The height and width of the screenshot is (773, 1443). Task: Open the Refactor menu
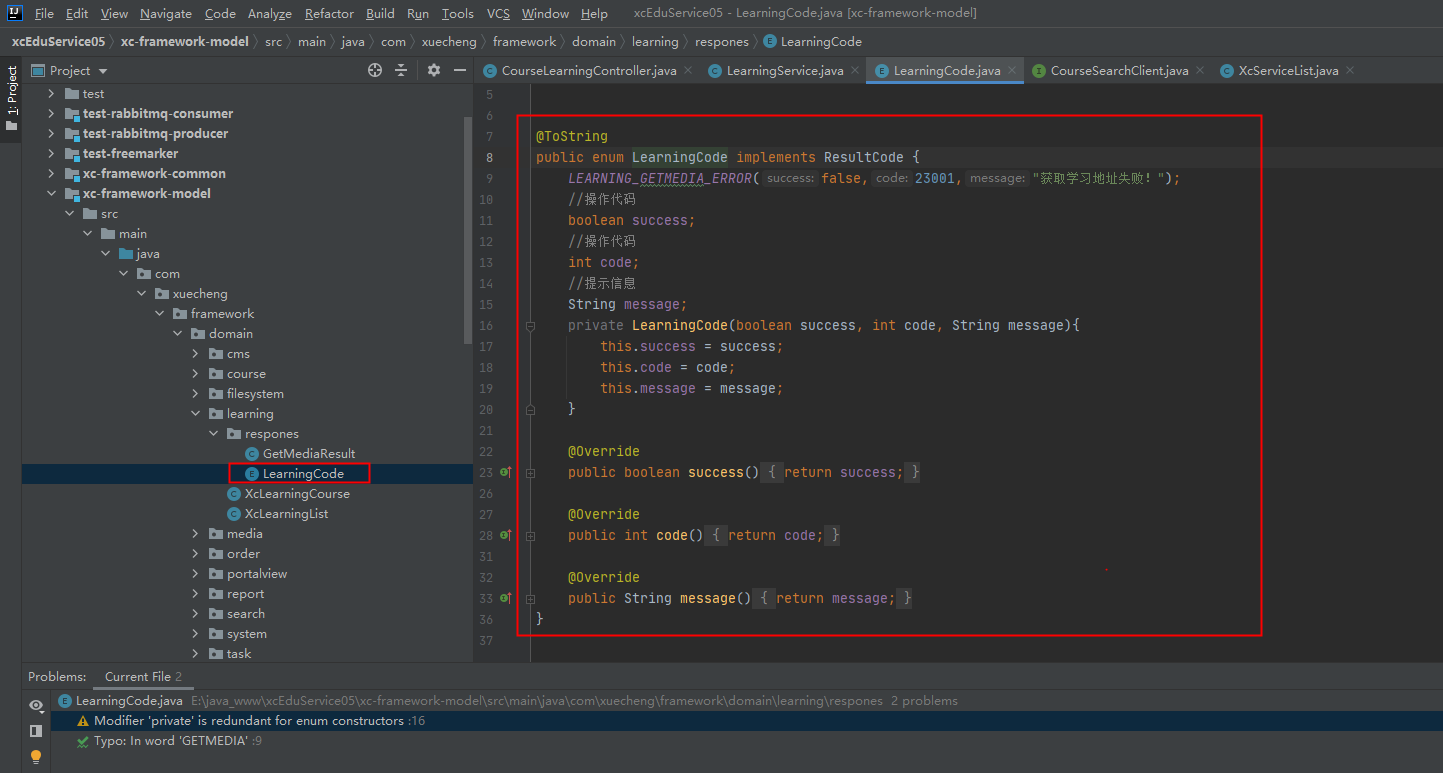tap(329, 13)
